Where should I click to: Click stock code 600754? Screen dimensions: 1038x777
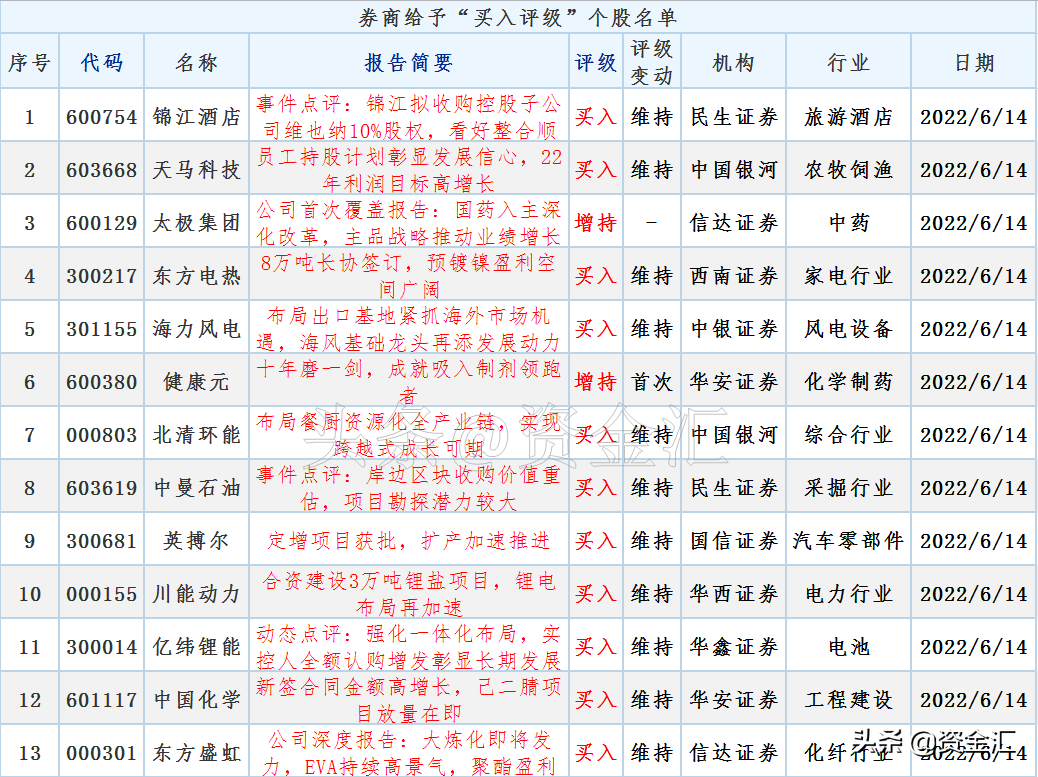101,117
